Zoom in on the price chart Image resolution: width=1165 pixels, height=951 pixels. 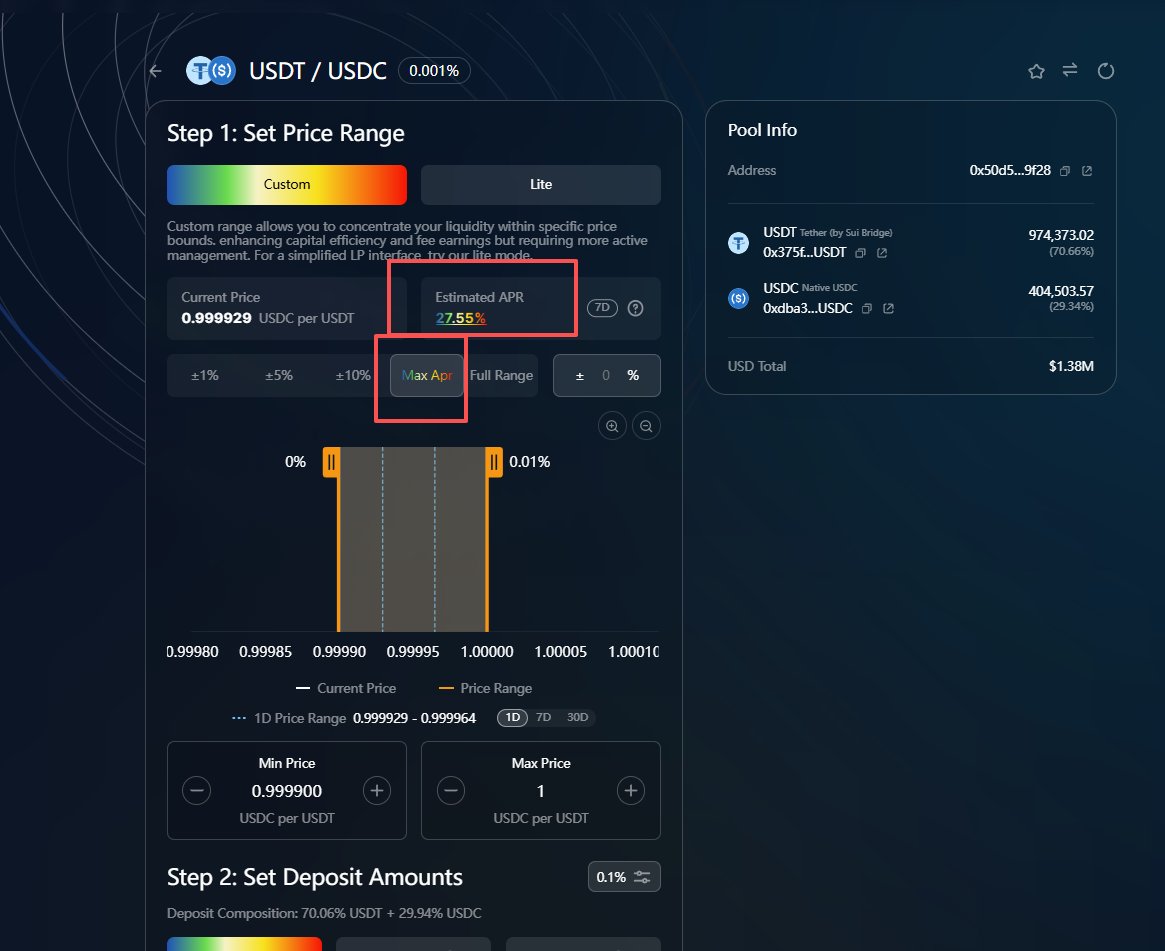(612, 426)
